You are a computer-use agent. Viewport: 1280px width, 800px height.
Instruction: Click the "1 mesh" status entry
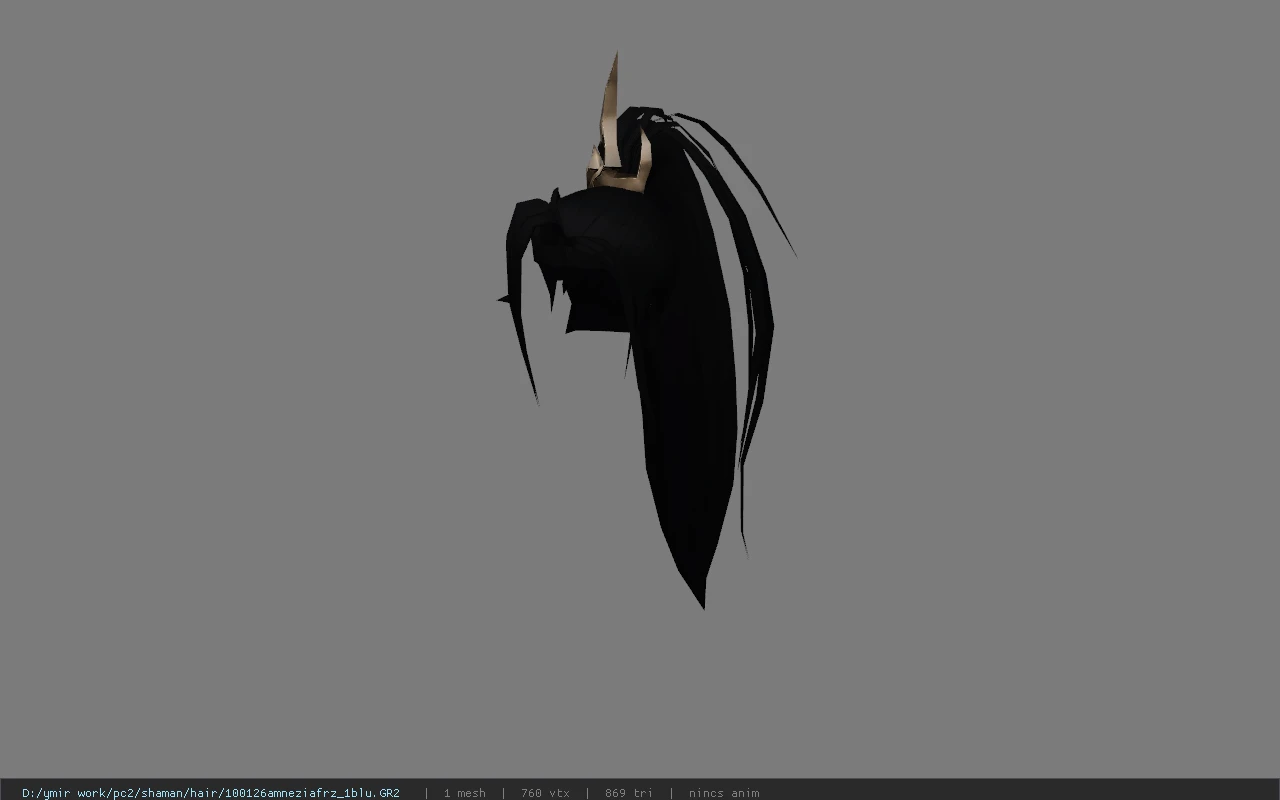coord(465,793)
